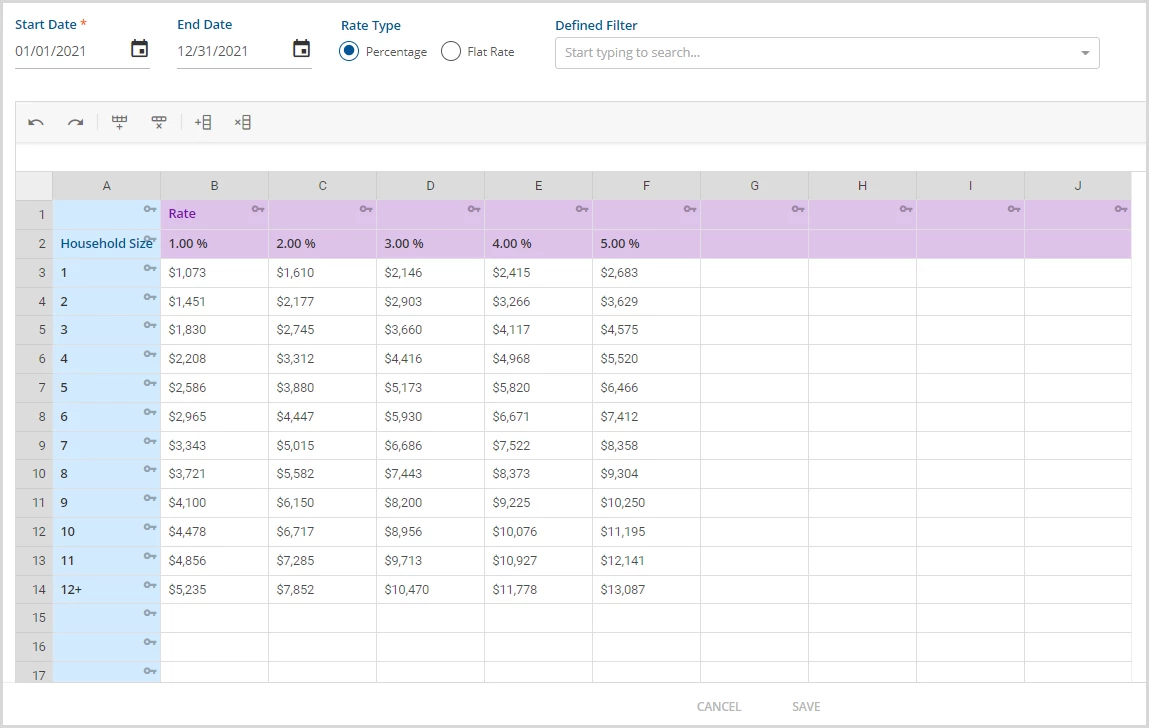This screenshot has height=728, width=1149.
Task: Select column F header
Action: [646, 186]
